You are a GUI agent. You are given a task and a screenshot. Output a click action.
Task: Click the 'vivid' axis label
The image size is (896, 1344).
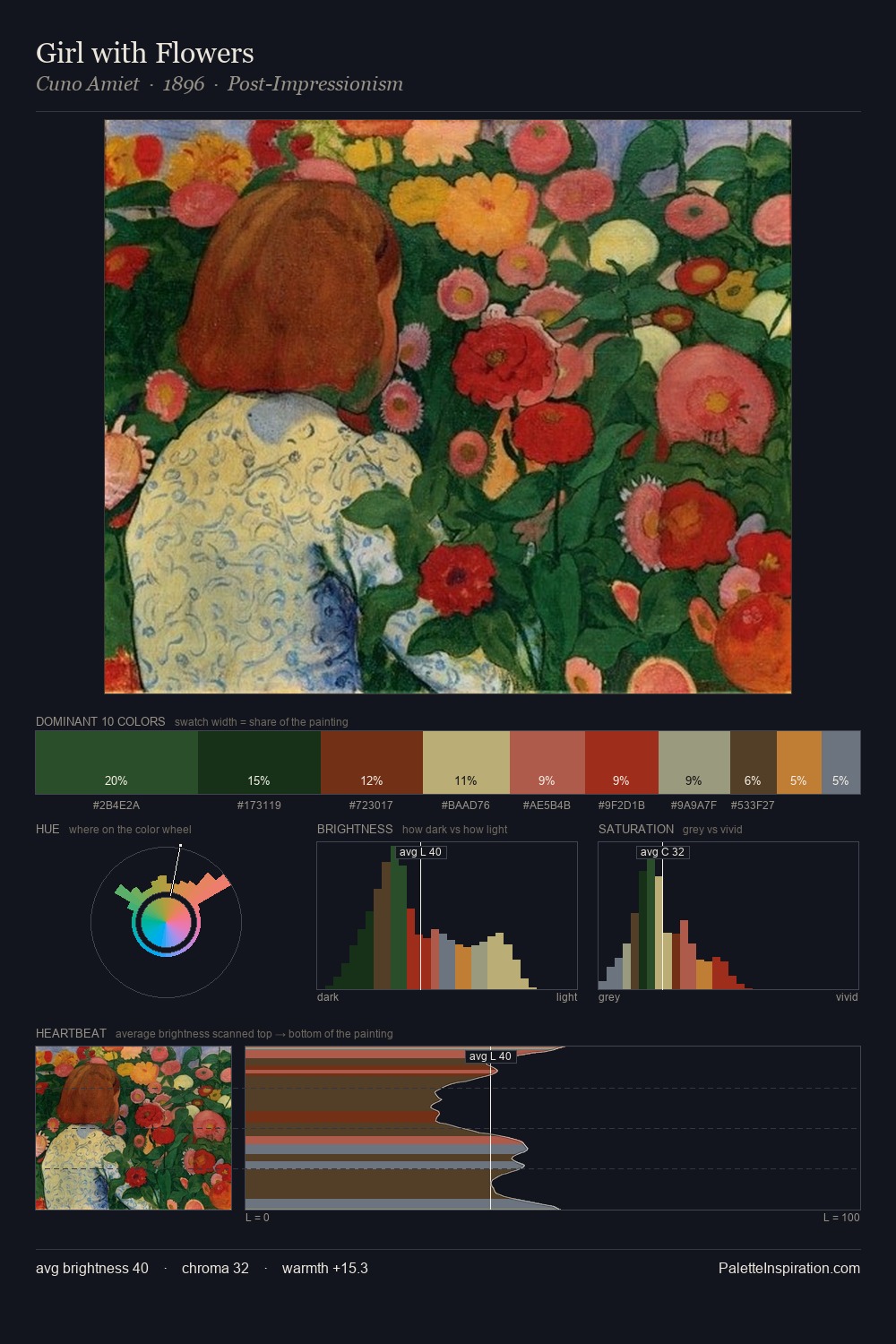(847, 997)
